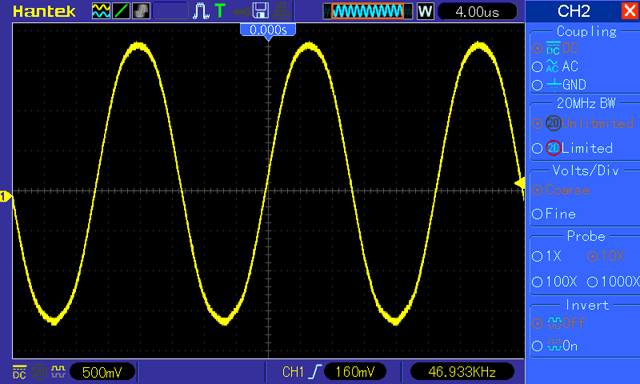
Task: Click the 4.00us timebase readout
Action: [x=477, y=11]
